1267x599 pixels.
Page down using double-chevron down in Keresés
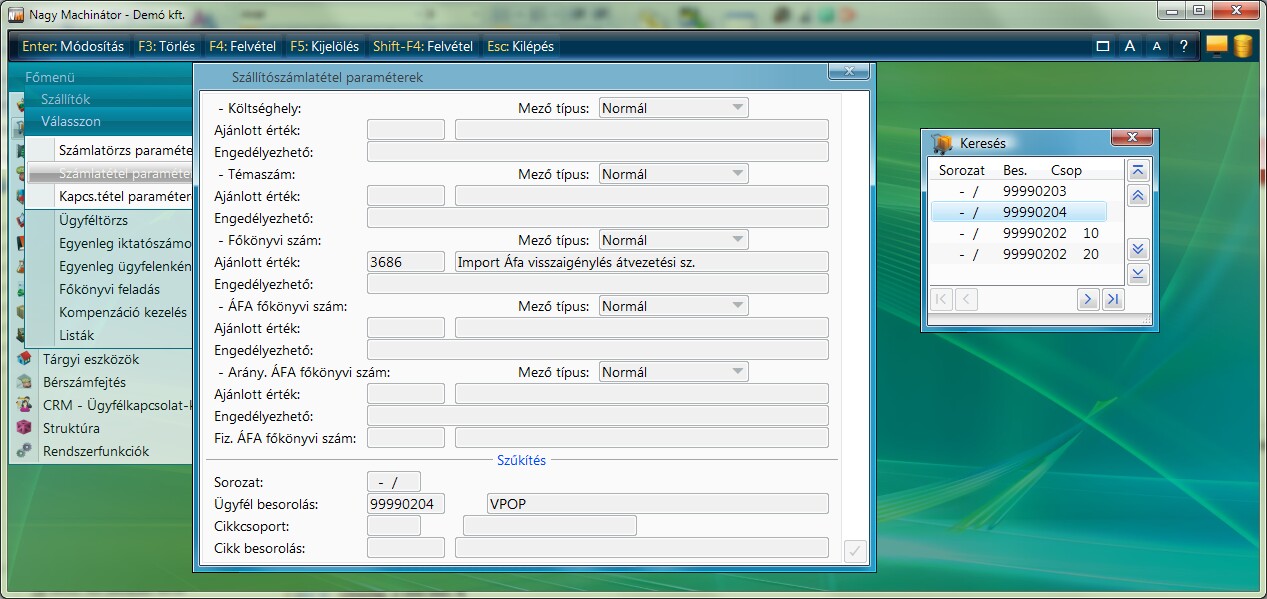click(x=1137, y=249)
